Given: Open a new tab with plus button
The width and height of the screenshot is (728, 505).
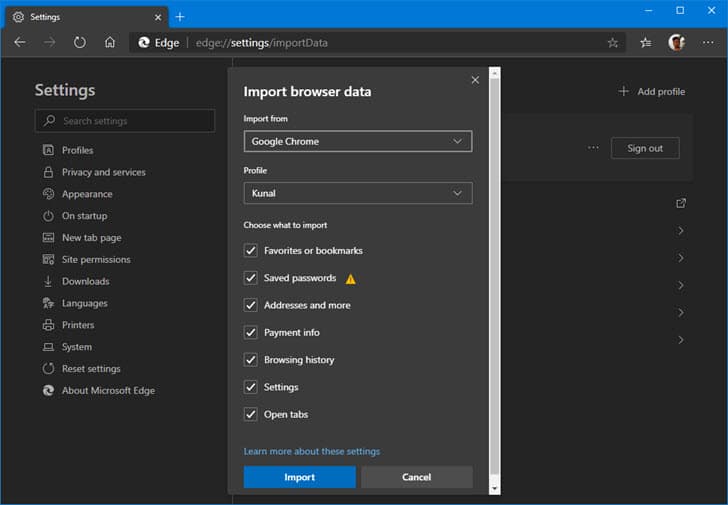Looking at the screenshot, I should pos(180,17).
